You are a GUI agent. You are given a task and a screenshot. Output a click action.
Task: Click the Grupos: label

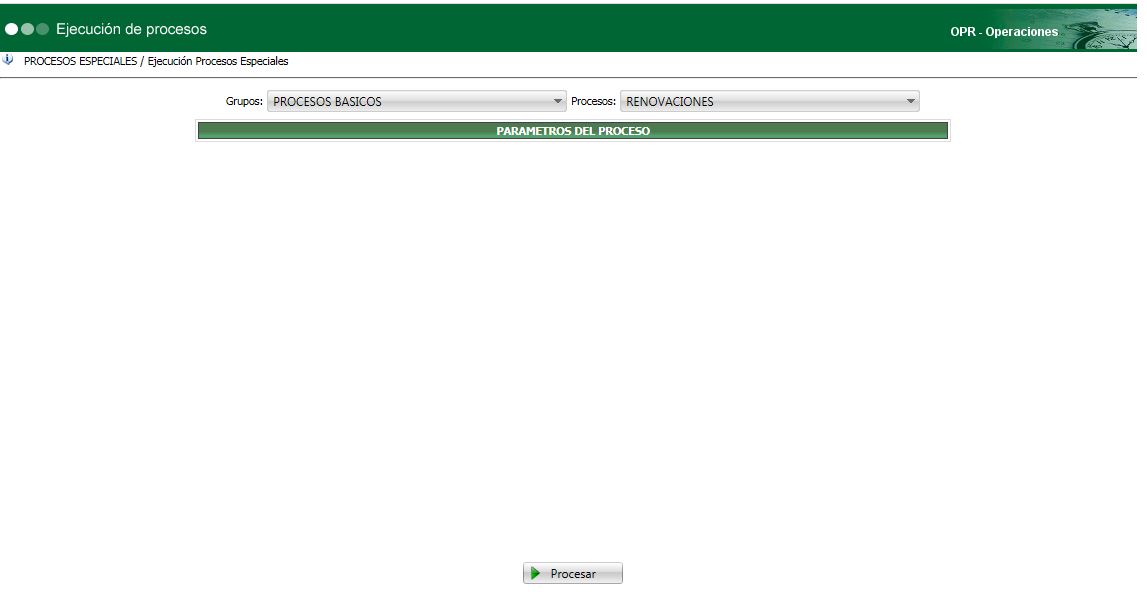(x=244, y=102)
